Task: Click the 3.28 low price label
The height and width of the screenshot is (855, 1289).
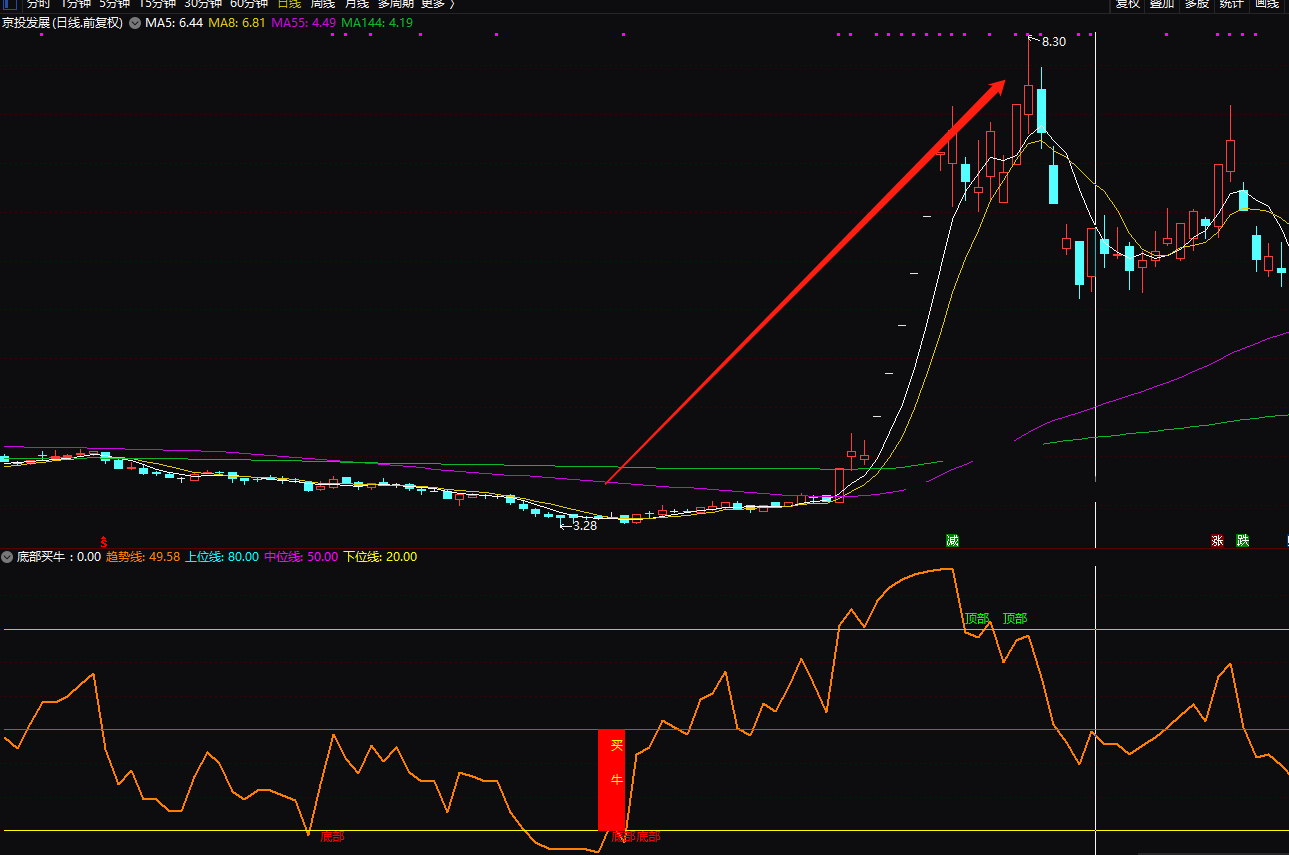Action: [585, 525]
